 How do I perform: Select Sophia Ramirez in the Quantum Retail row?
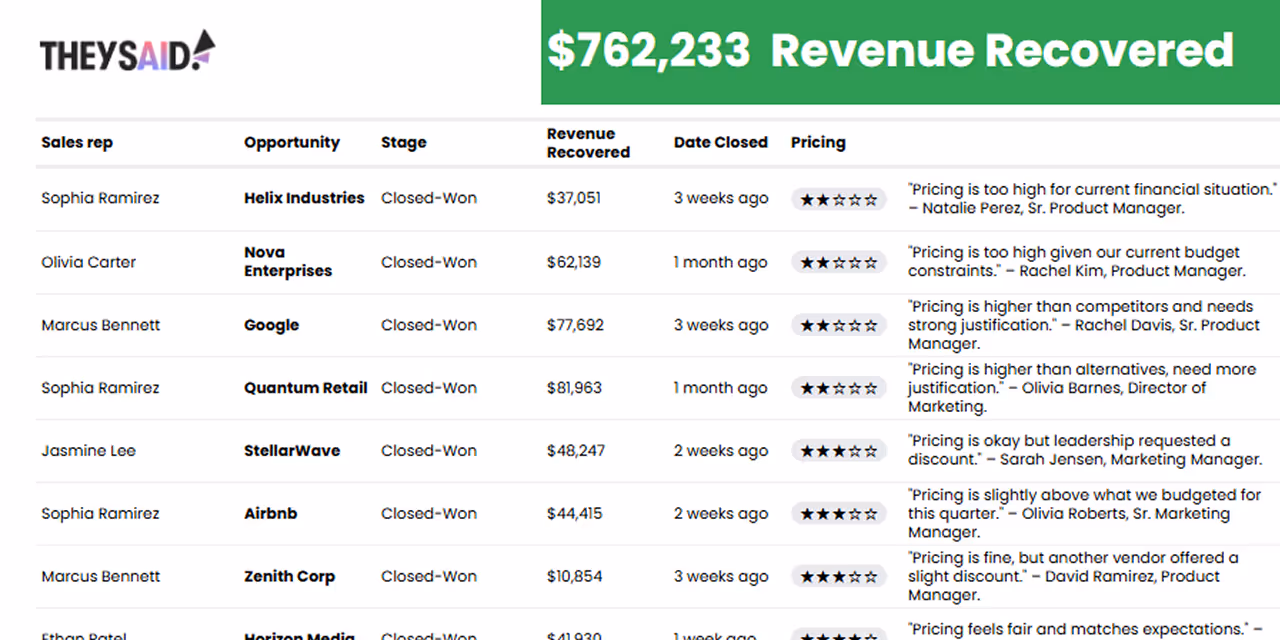(x=100, y=388)
